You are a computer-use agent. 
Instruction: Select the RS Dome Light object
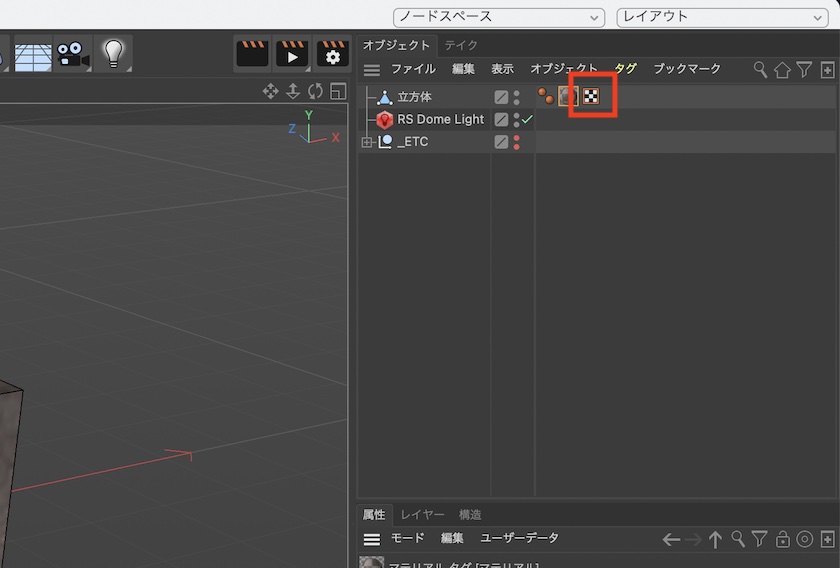440,119
